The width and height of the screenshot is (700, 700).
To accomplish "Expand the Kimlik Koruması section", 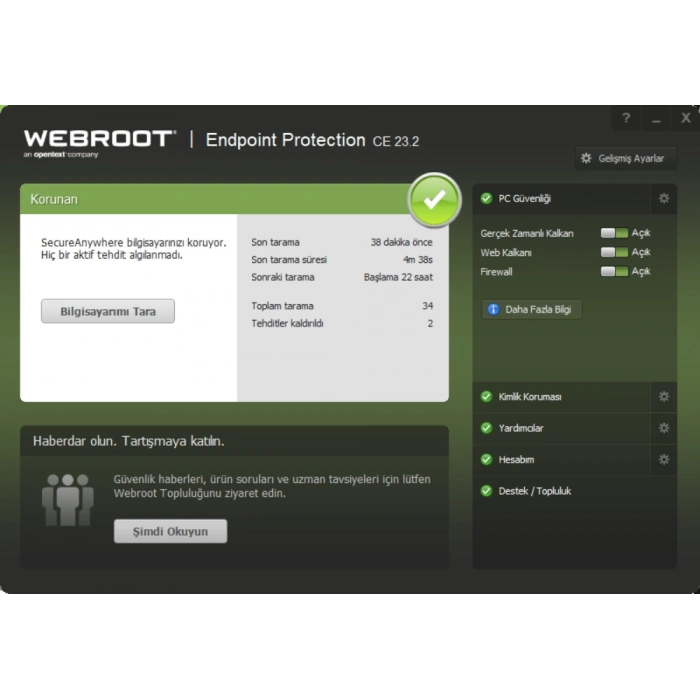I will (561, 397).
